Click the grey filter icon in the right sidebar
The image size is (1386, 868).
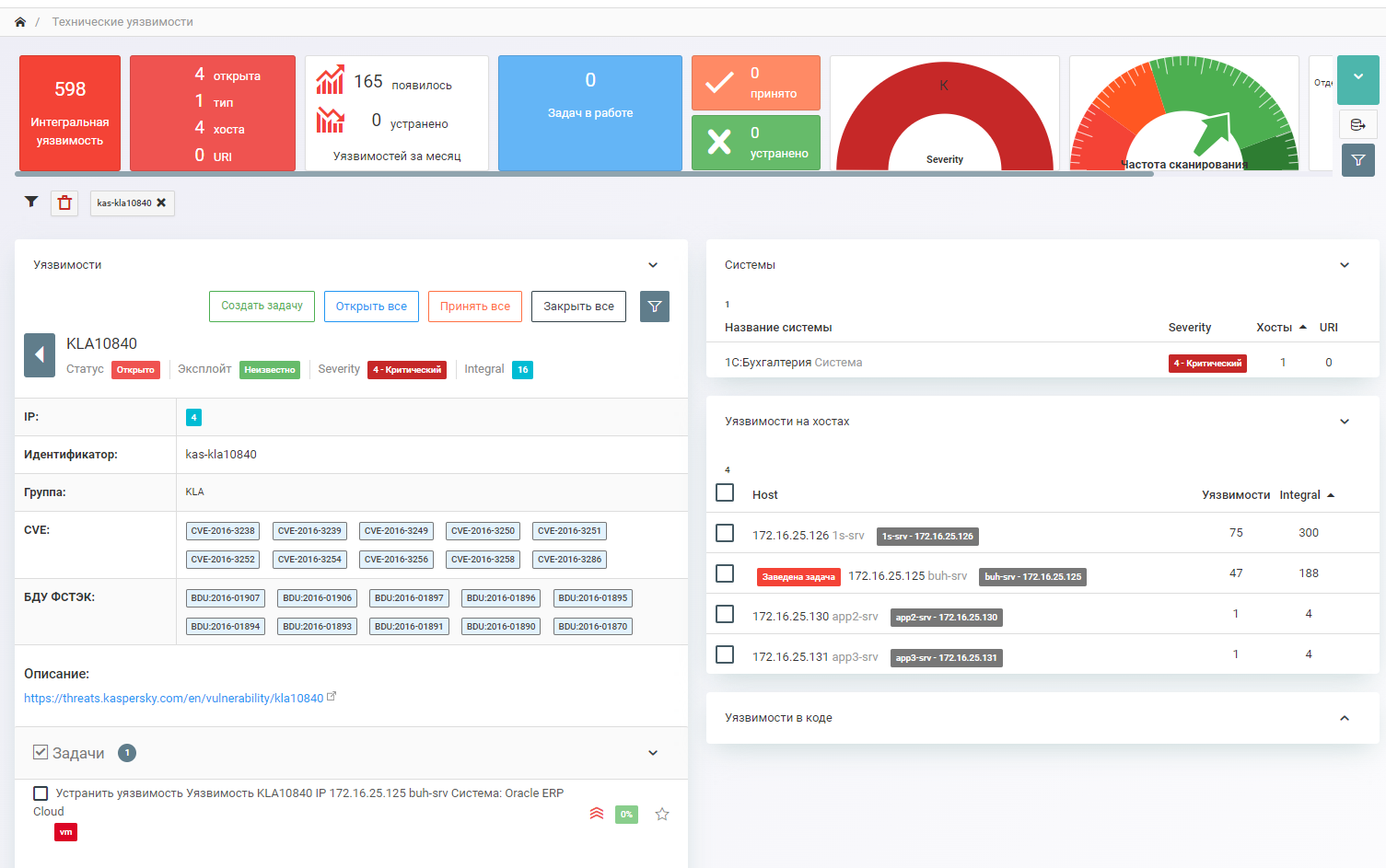(1358, 160)
